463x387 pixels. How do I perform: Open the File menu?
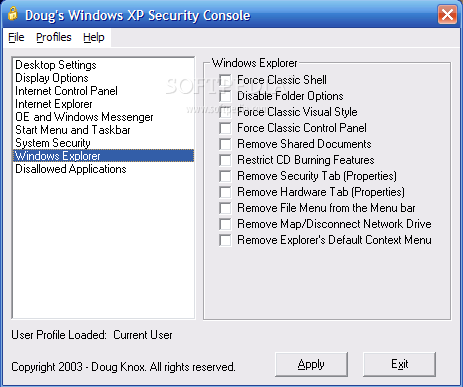(x=16, y=37)
